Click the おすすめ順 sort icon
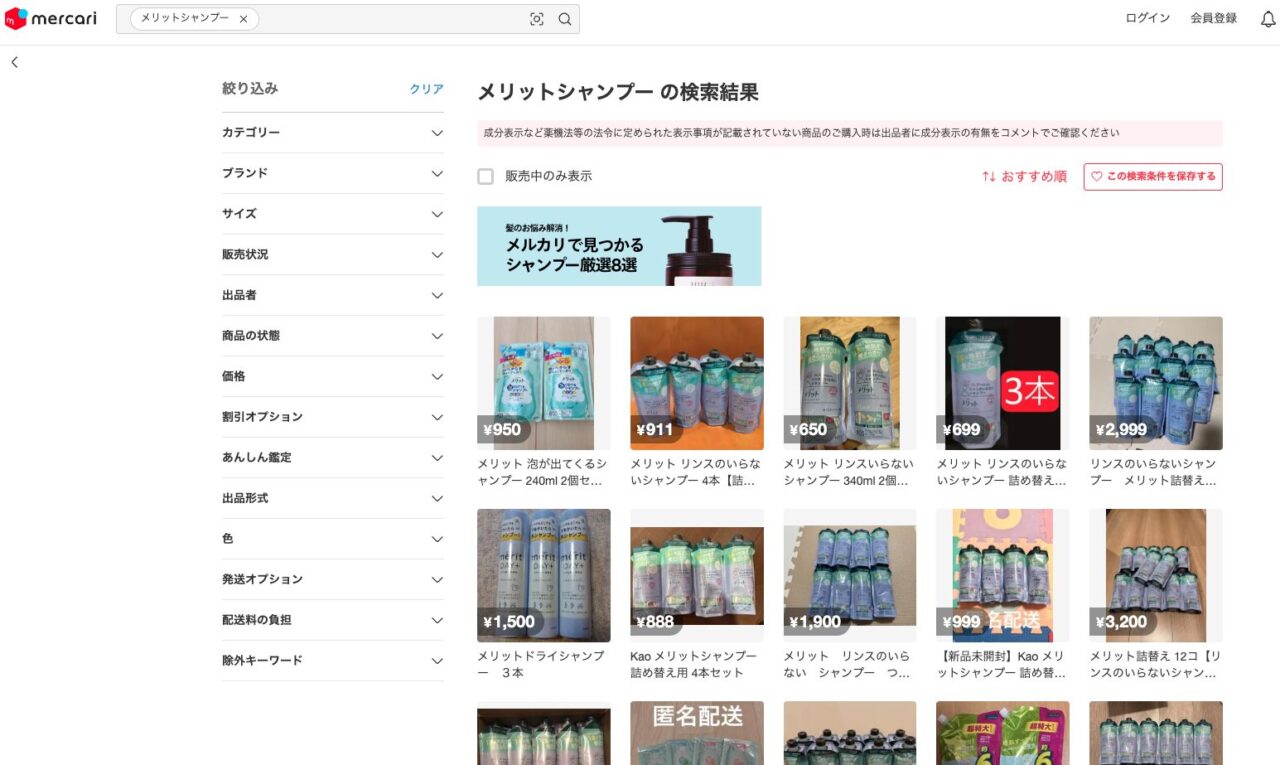The height and width of the screenshot is (765, 1280). (x=988, y=176)
